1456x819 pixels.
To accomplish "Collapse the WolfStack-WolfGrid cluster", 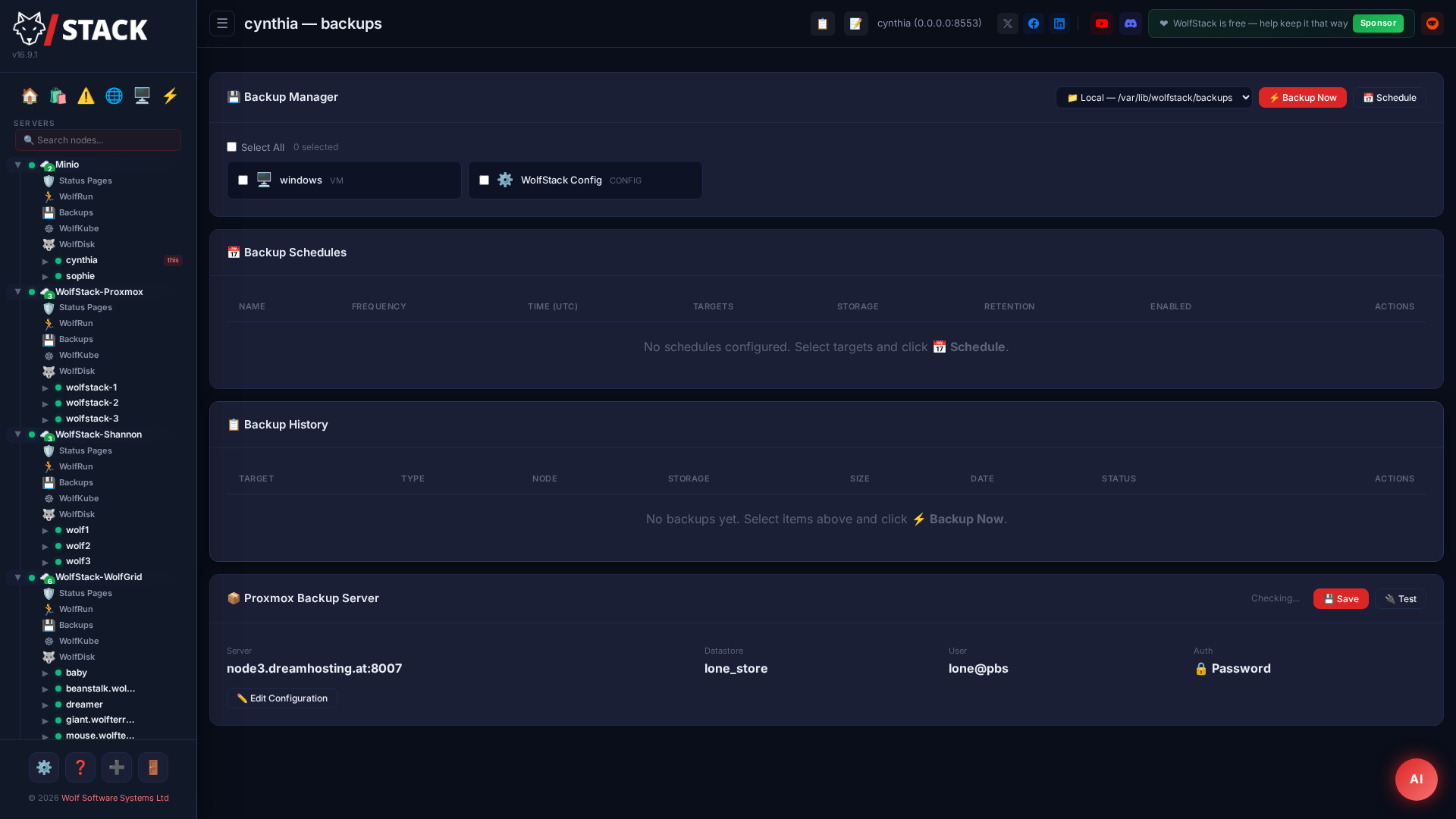I will (x=17, y=577).
